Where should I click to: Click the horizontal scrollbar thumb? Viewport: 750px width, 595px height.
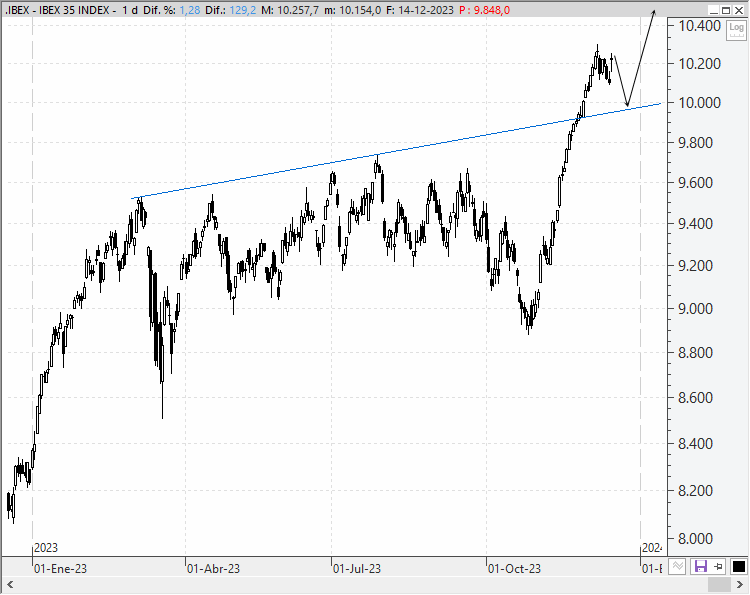tap(719, 584)
